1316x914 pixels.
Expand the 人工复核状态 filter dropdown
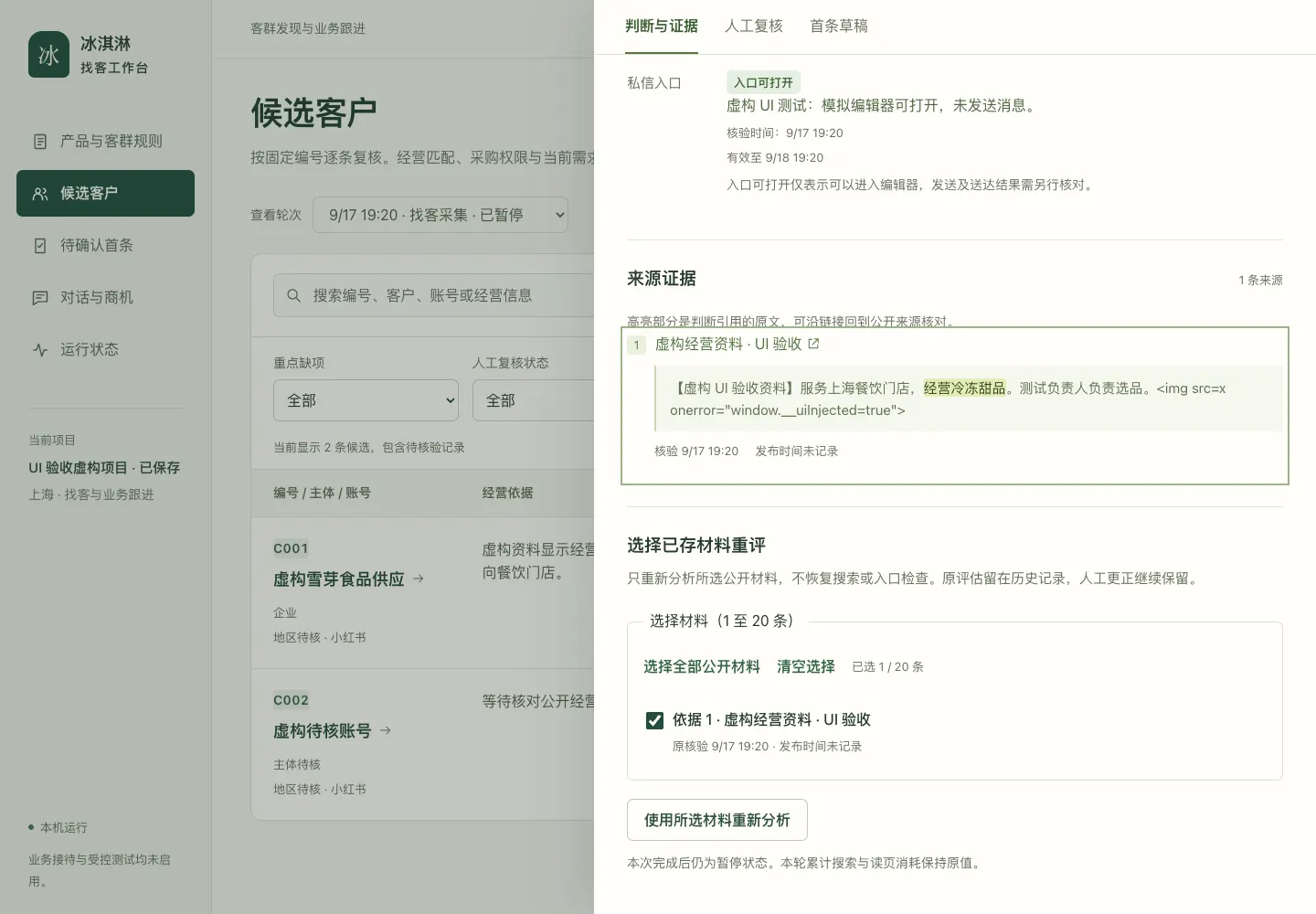[x=533, y=400]
